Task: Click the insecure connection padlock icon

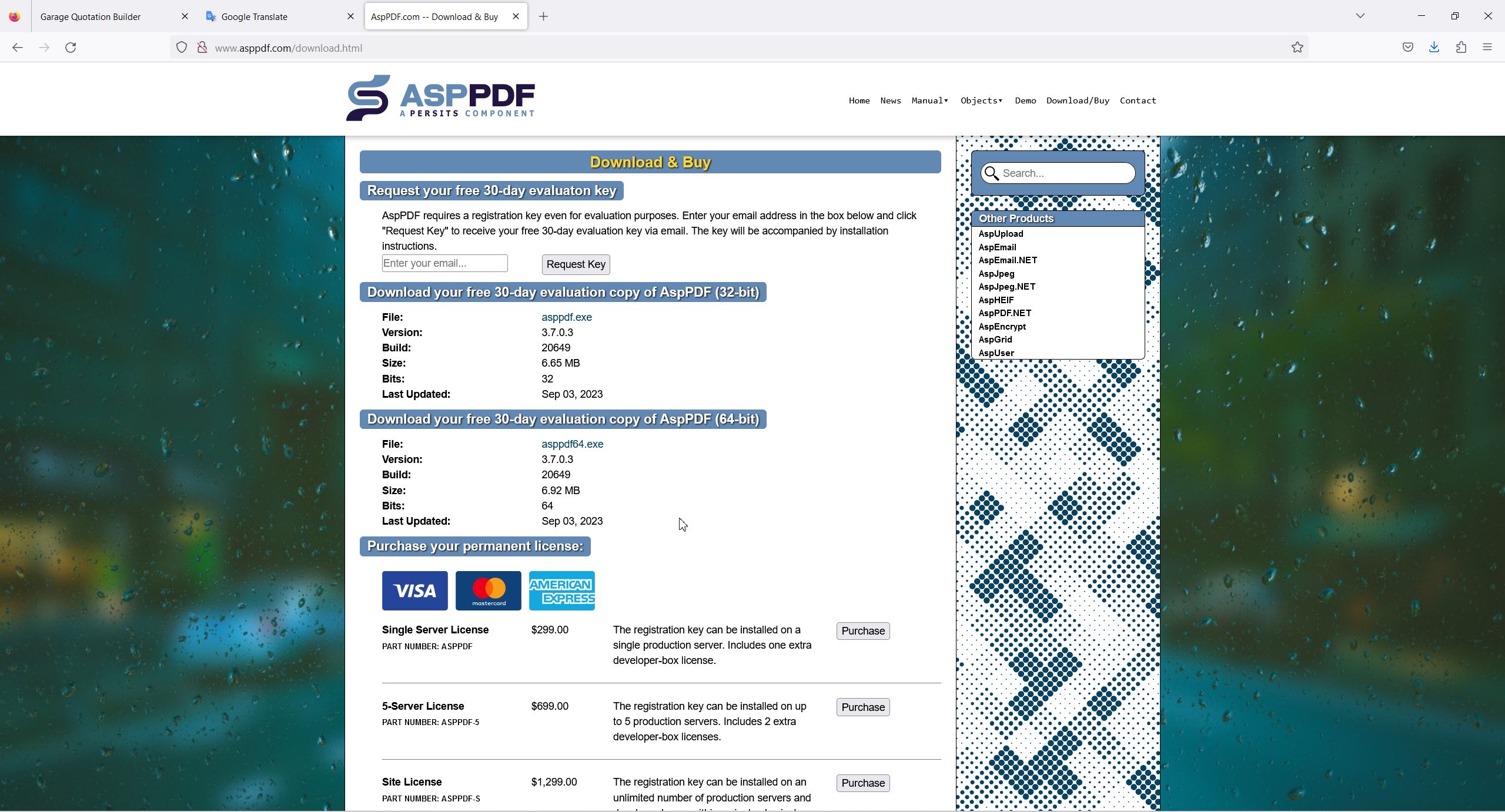Action: point(202,48)
